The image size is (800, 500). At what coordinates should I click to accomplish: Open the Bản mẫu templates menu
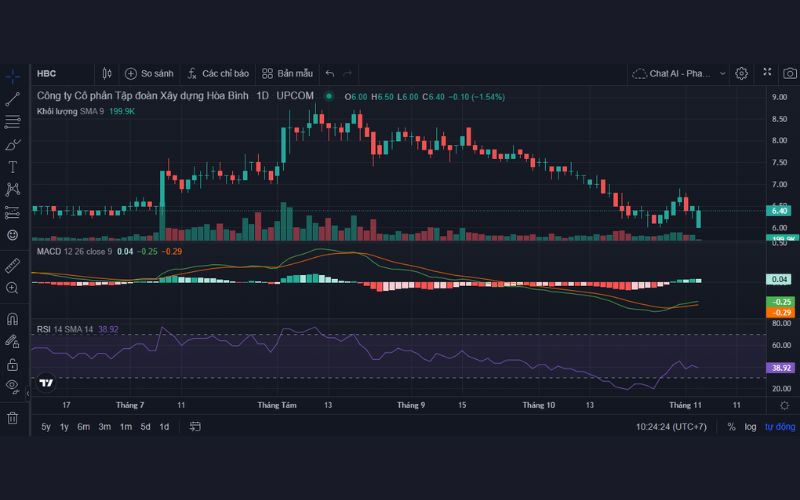[287, 73]
